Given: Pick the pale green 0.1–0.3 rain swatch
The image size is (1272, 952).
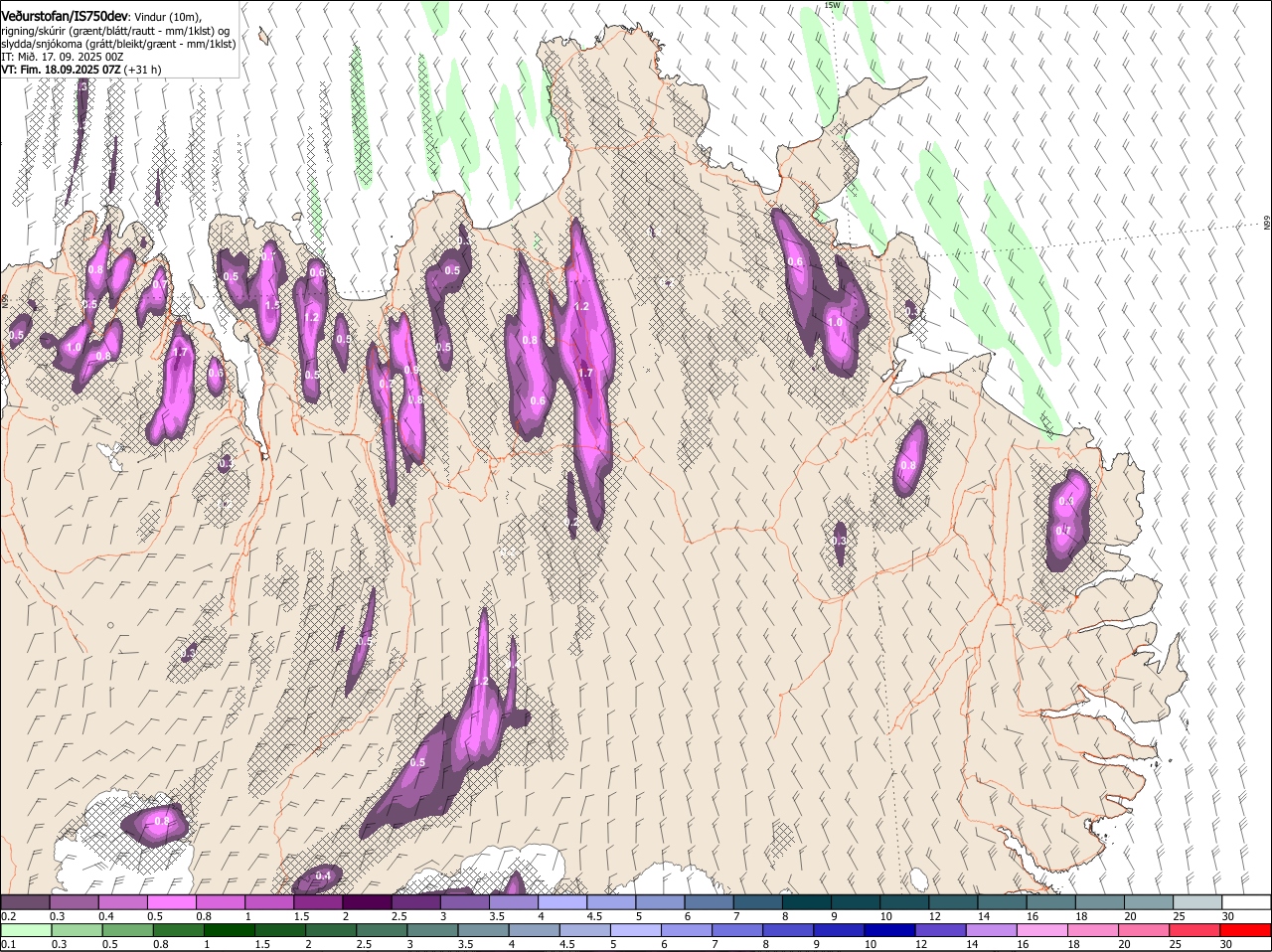Looking at the screenshot, I should [x=25, y=930].
